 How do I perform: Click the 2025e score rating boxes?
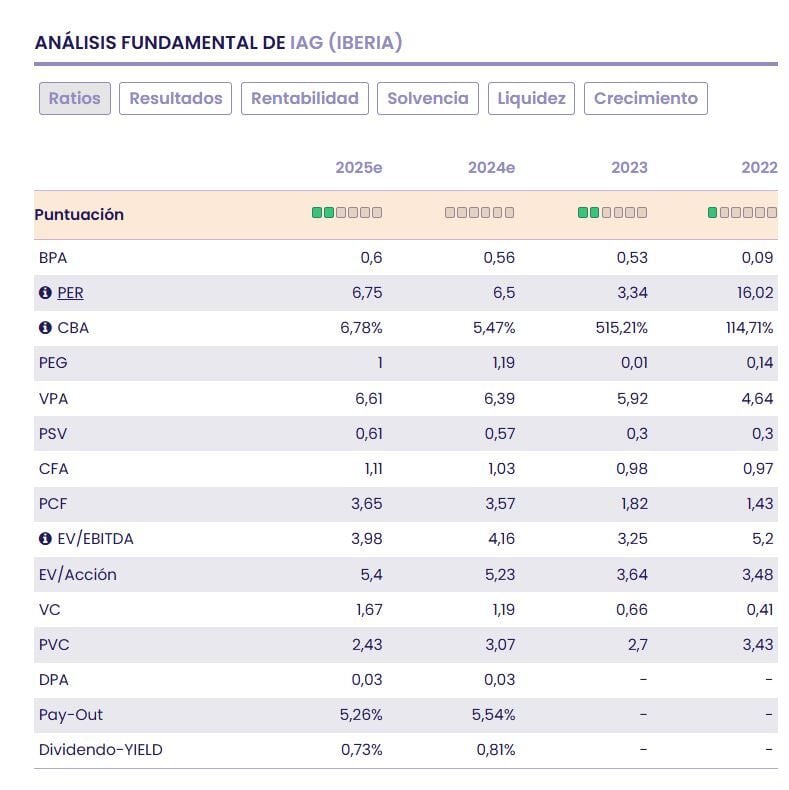click(x=346, y=213)
